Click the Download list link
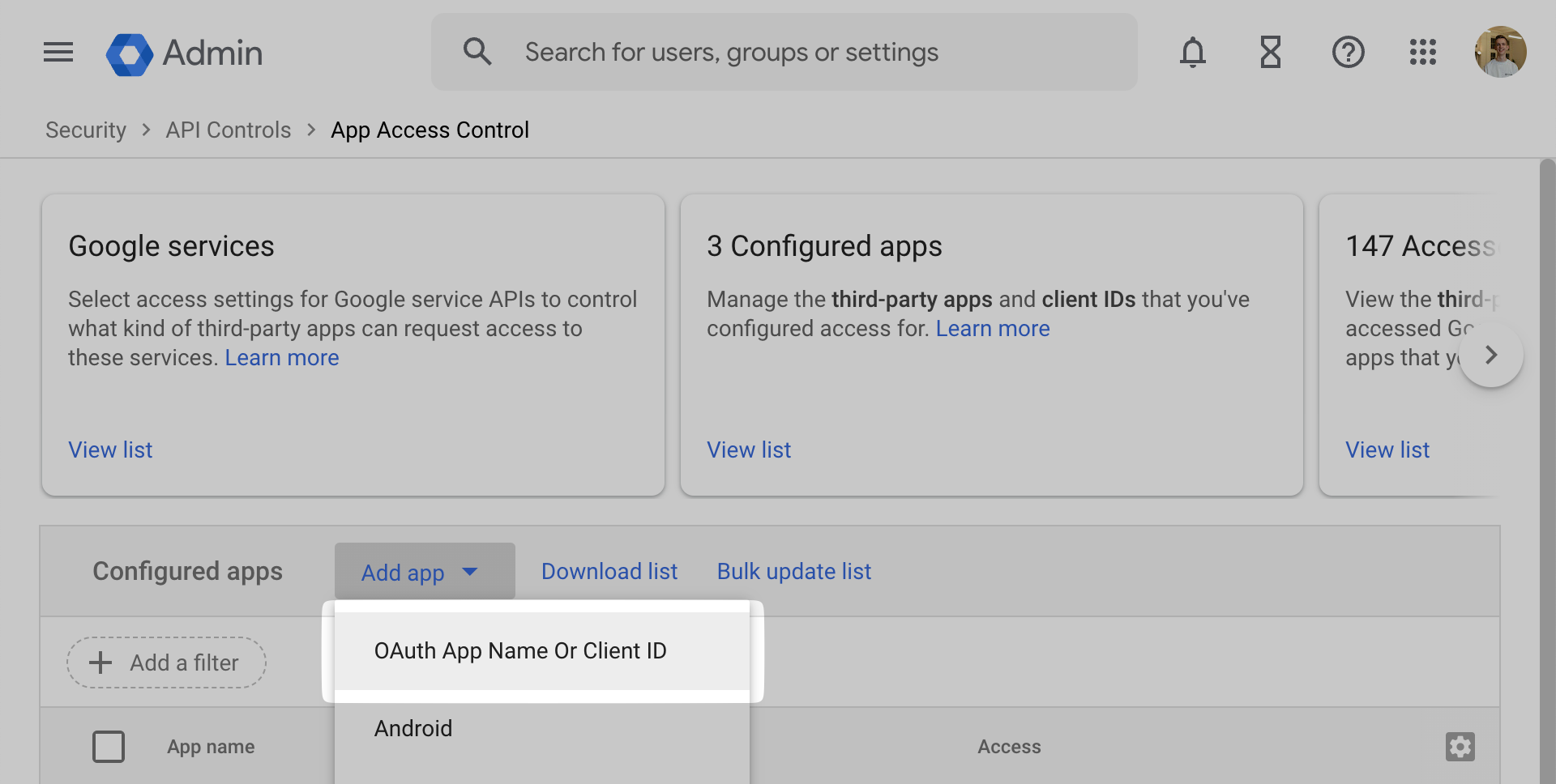 [x=609, y=572]
